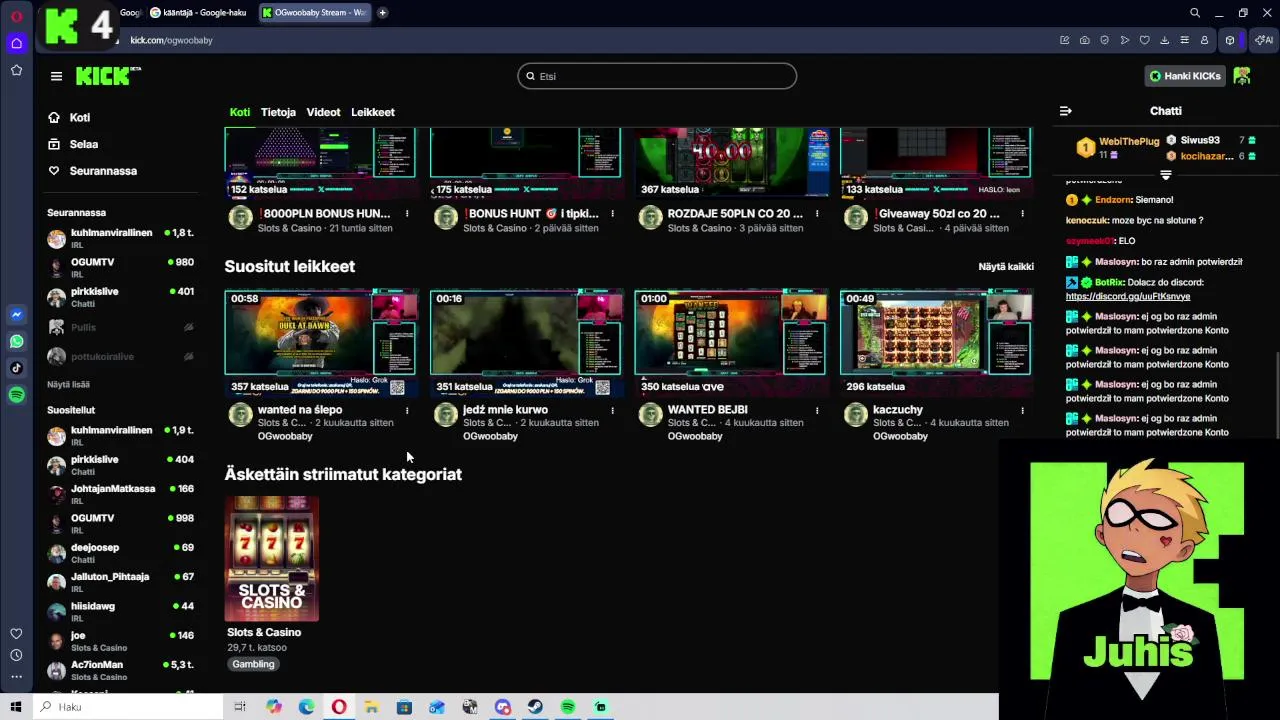Viewport: 1280px width, 720px height.
Task: Click the chat panel scrollbar
Action: 1276,396
